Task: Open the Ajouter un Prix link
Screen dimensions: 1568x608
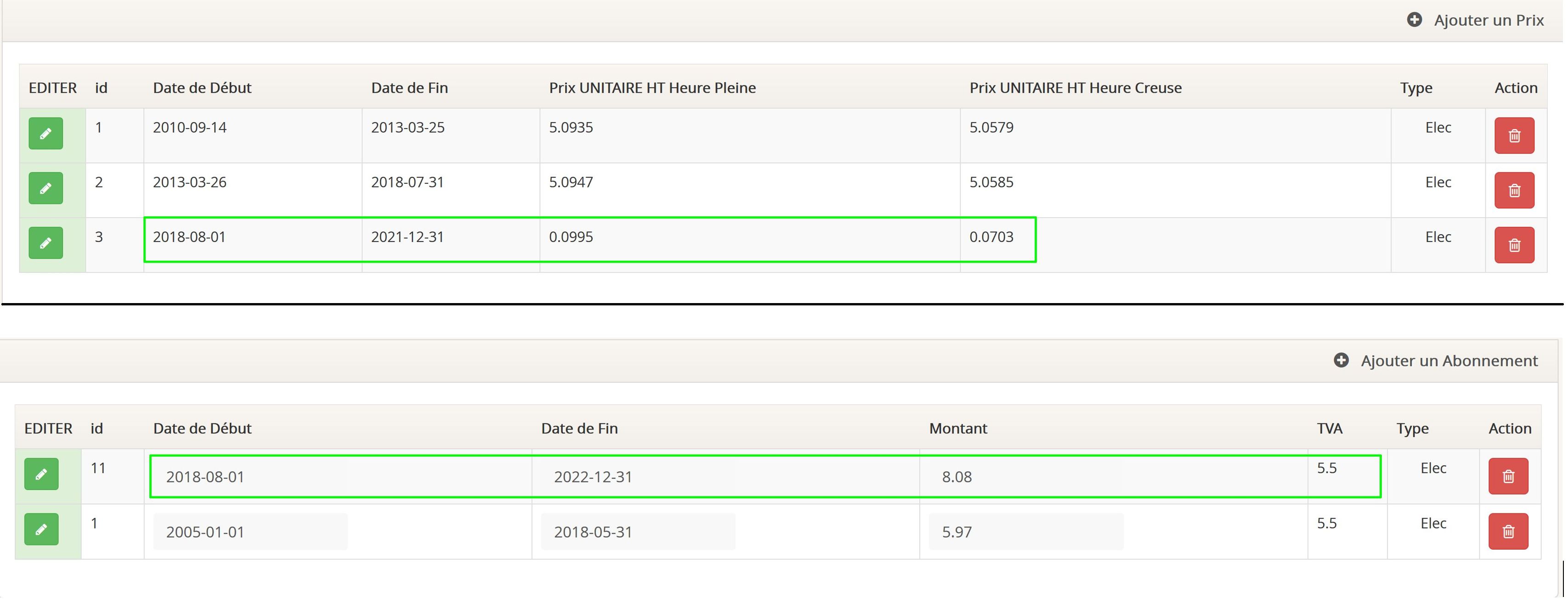Action: [1488, 20]
